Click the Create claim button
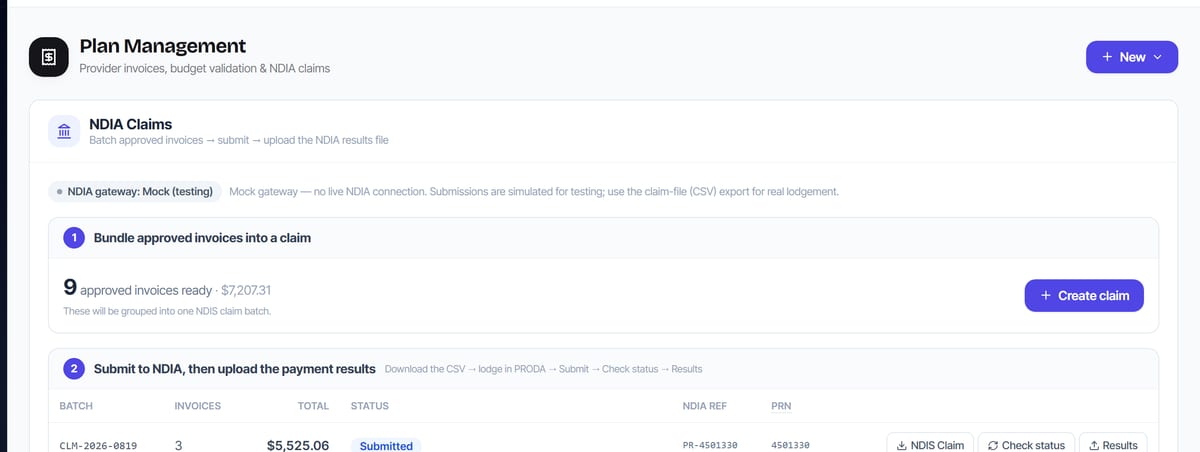 [1084, 295]
